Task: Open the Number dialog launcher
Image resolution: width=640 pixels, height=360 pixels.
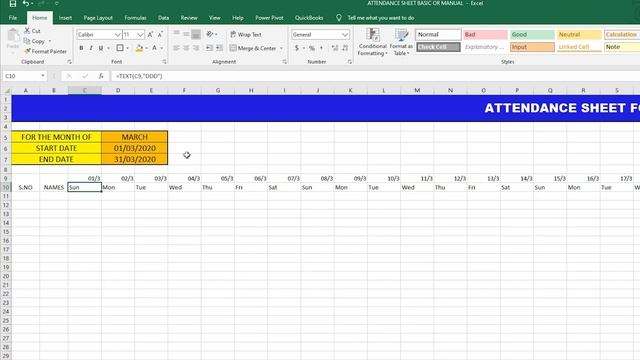Action: click(x=350, y=62)
